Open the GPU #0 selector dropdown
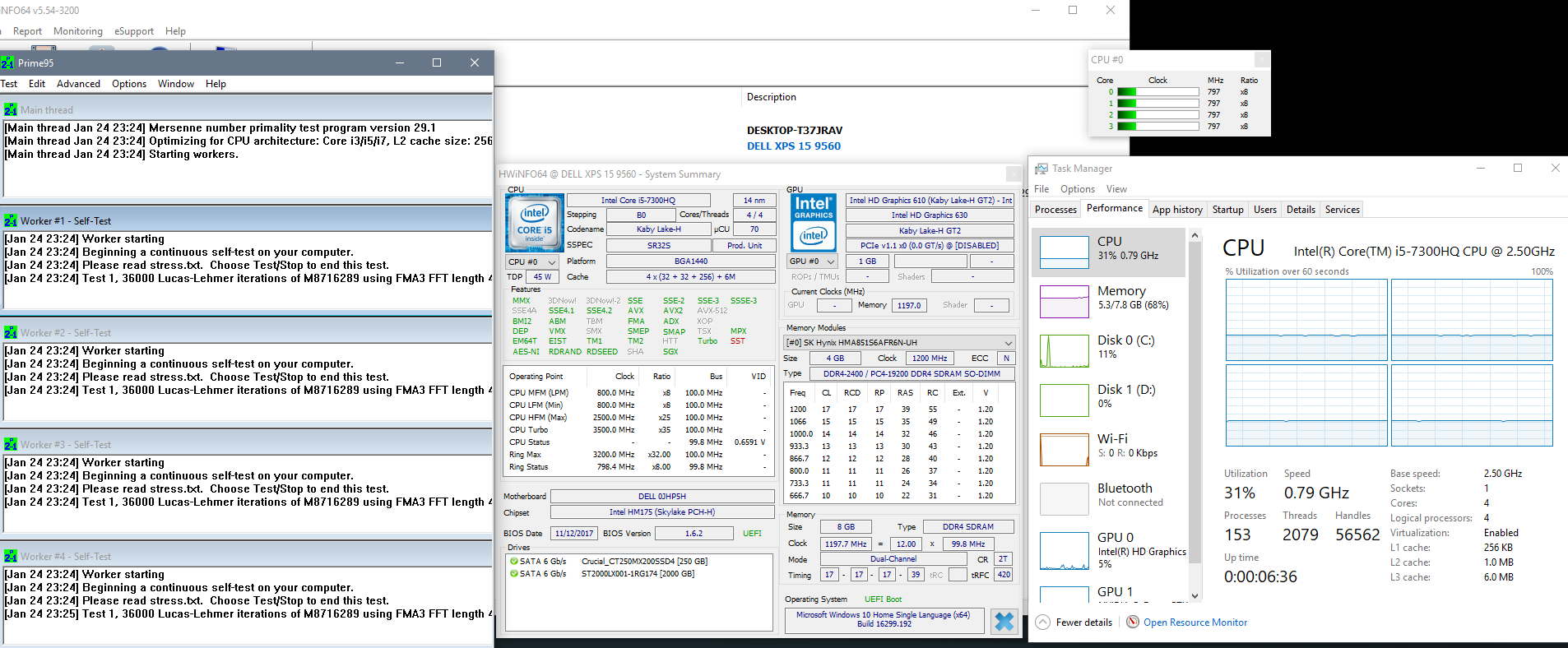Screen dimensions: 1568x648 click(813, 262)
